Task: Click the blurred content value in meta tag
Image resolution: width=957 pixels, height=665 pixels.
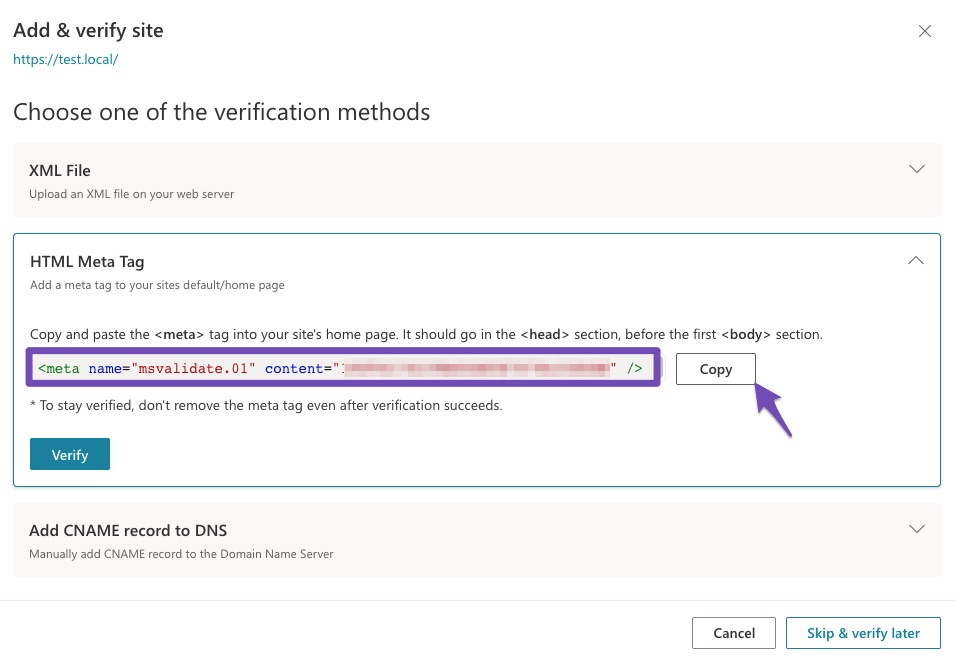Action: (x=477, y=369)
